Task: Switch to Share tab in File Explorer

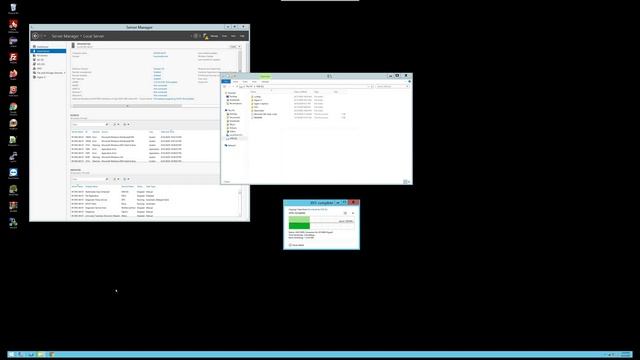Action: coord(245,82)
